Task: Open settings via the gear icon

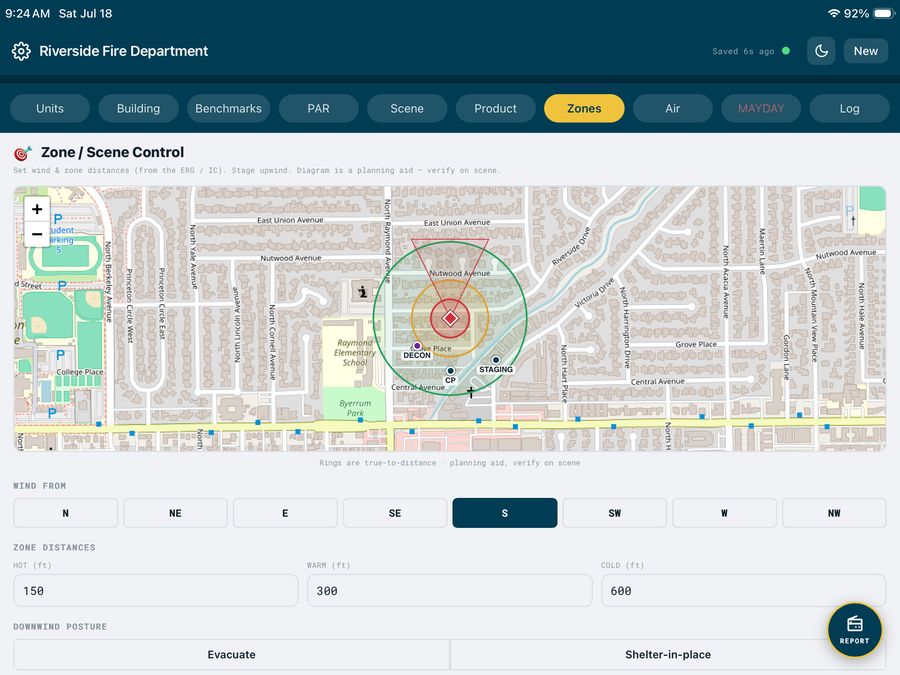Action: pyautogui.click(x=21, y=51)
